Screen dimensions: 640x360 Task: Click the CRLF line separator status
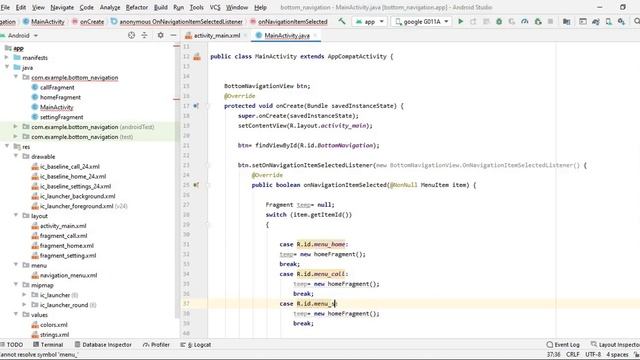572,355
